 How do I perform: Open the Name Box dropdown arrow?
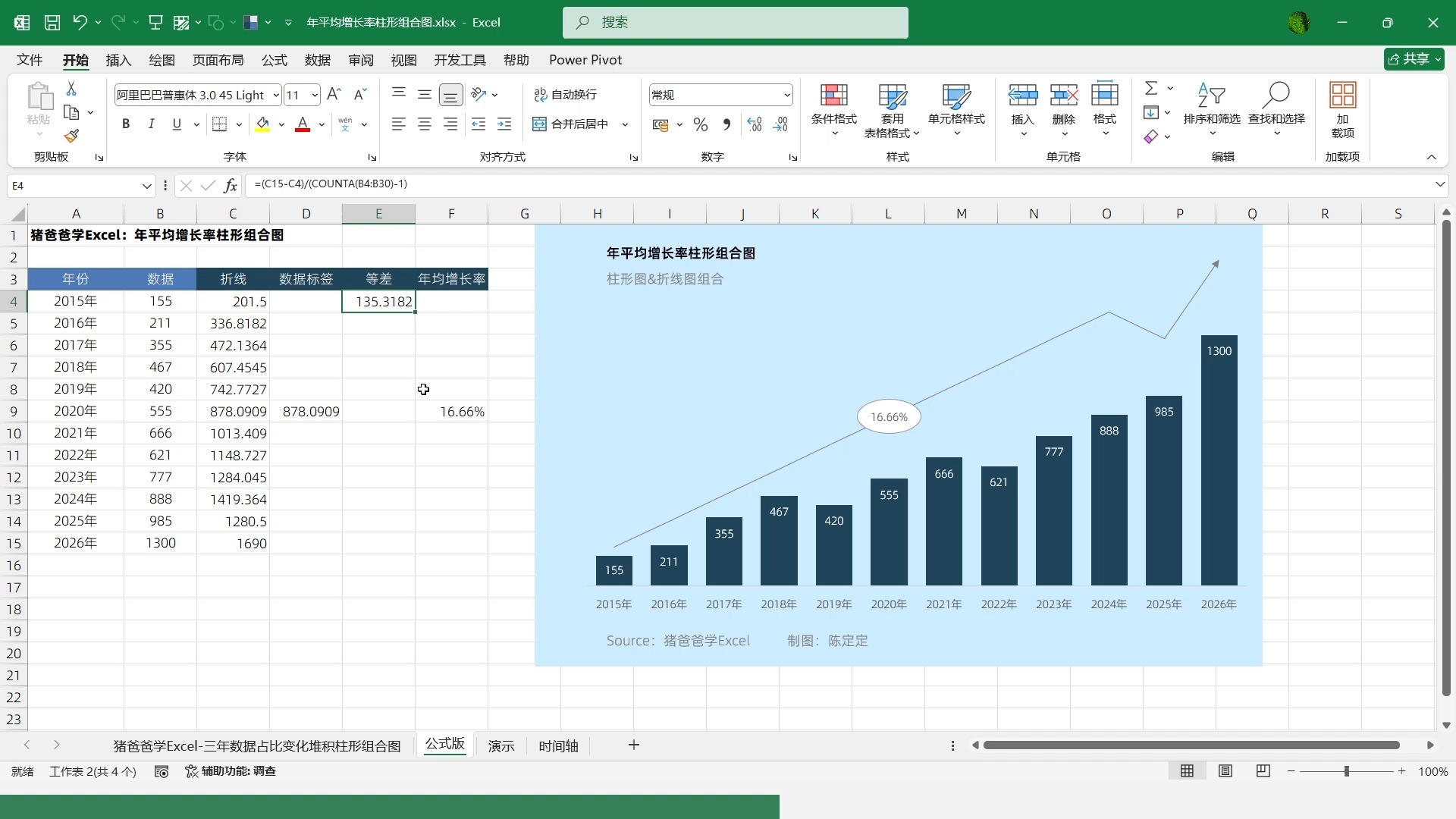coord(146,186)
